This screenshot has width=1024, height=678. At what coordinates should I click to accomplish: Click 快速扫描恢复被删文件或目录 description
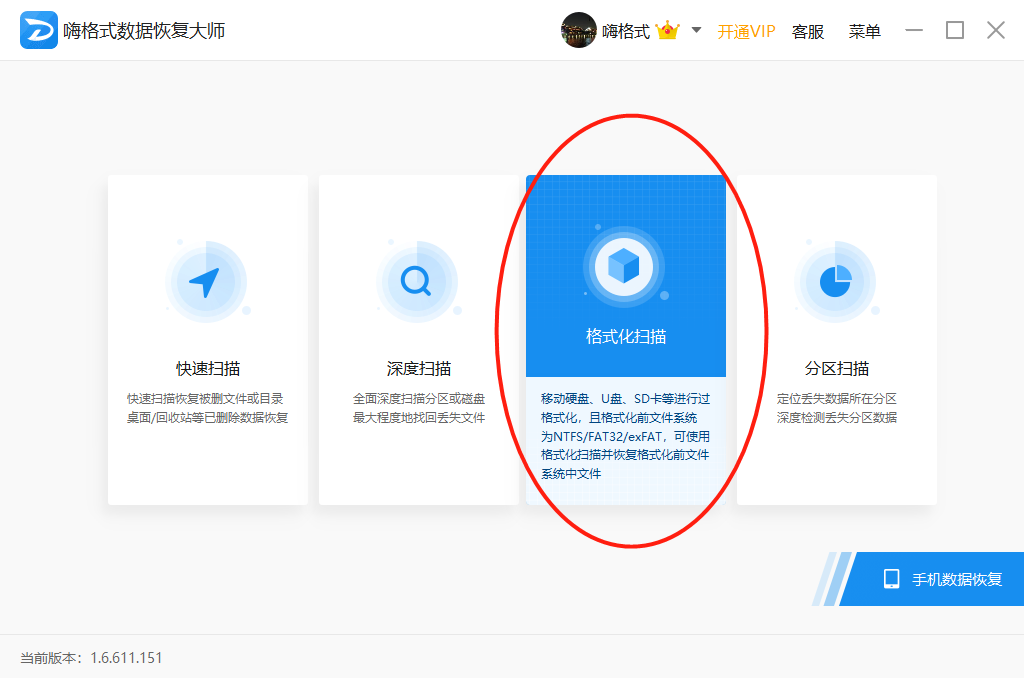(205, 398)
